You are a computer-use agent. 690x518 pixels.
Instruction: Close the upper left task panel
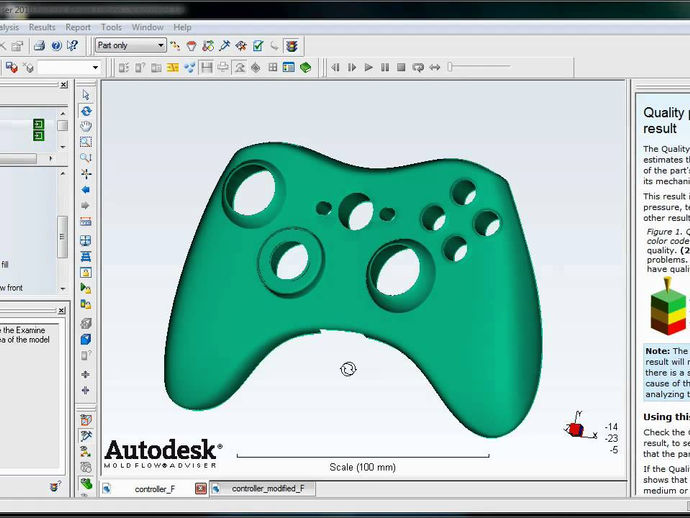click(64, 84)
